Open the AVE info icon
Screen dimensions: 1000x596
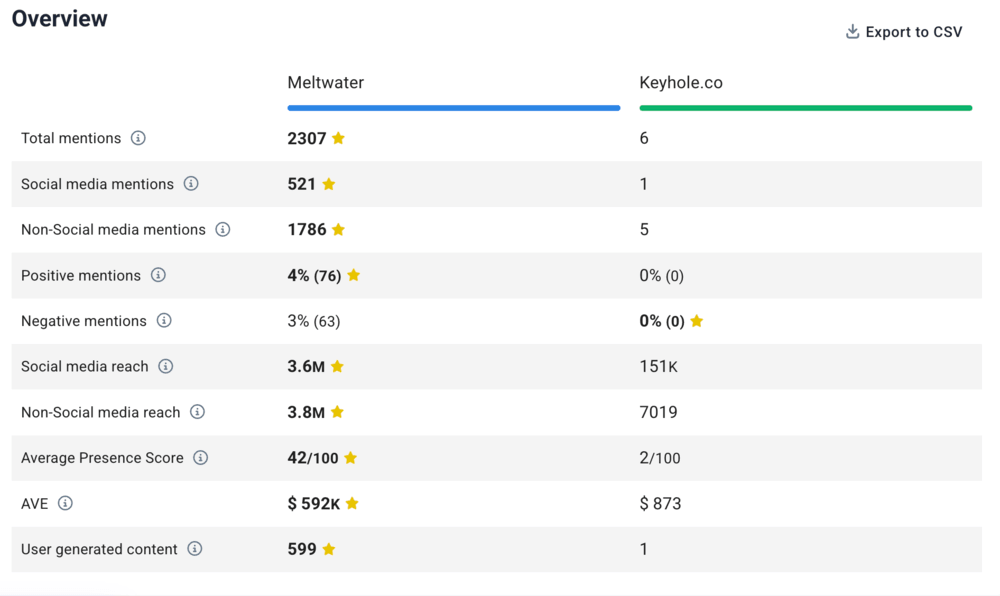pyautogui.click(x=65, y=503)
